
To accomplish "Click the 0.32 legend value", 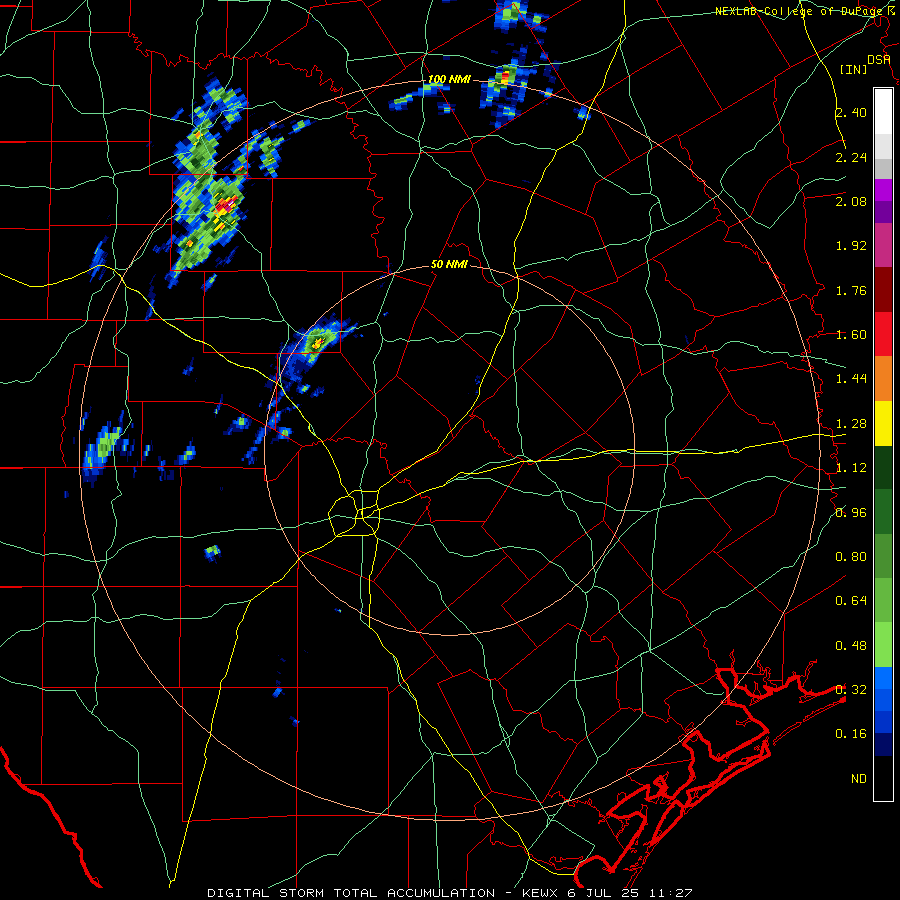I will [851, 690].
